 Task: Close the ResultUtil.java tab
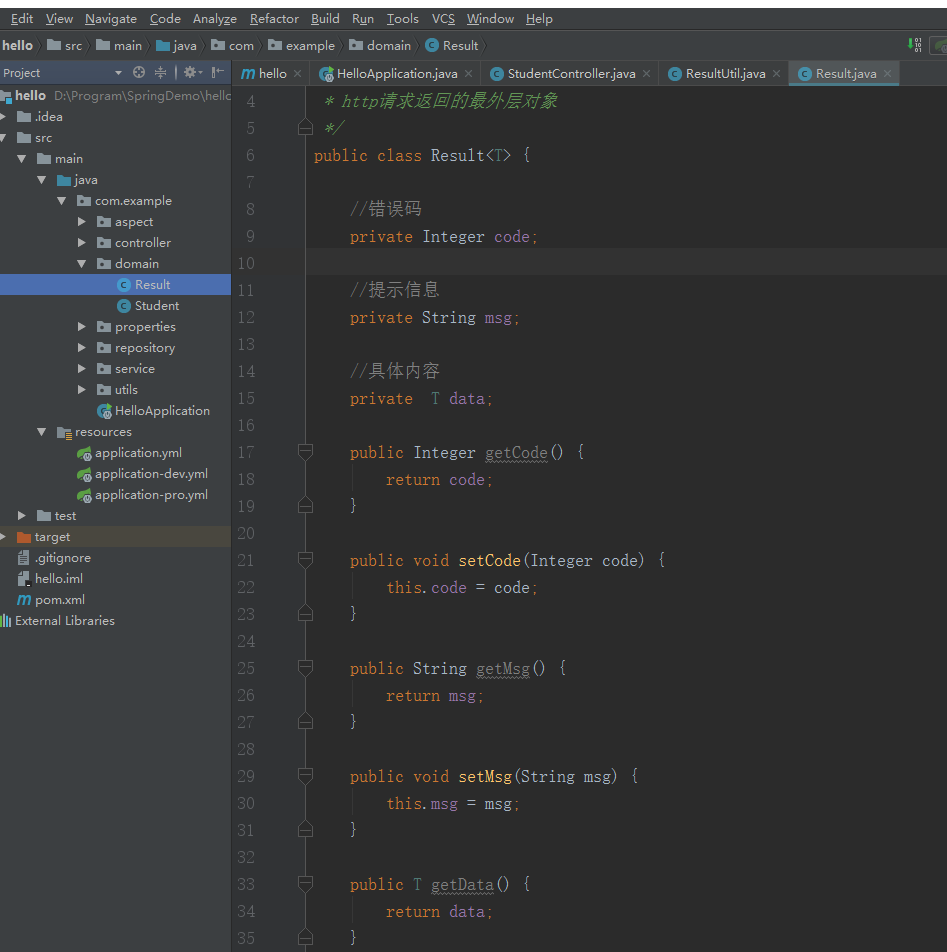(777, 74)
